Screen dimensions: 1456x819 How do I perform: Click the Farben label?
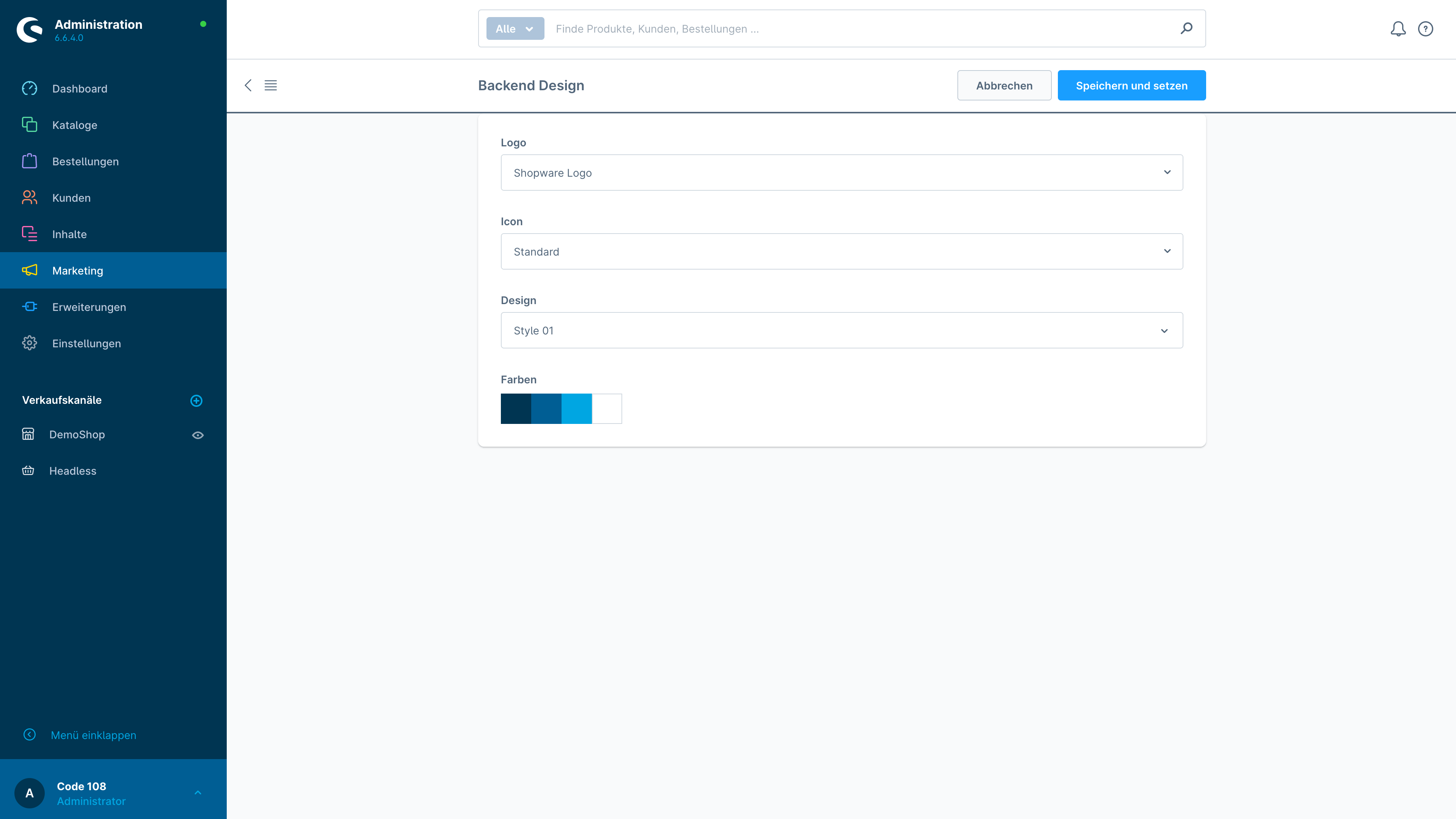(x=518, y=380)
